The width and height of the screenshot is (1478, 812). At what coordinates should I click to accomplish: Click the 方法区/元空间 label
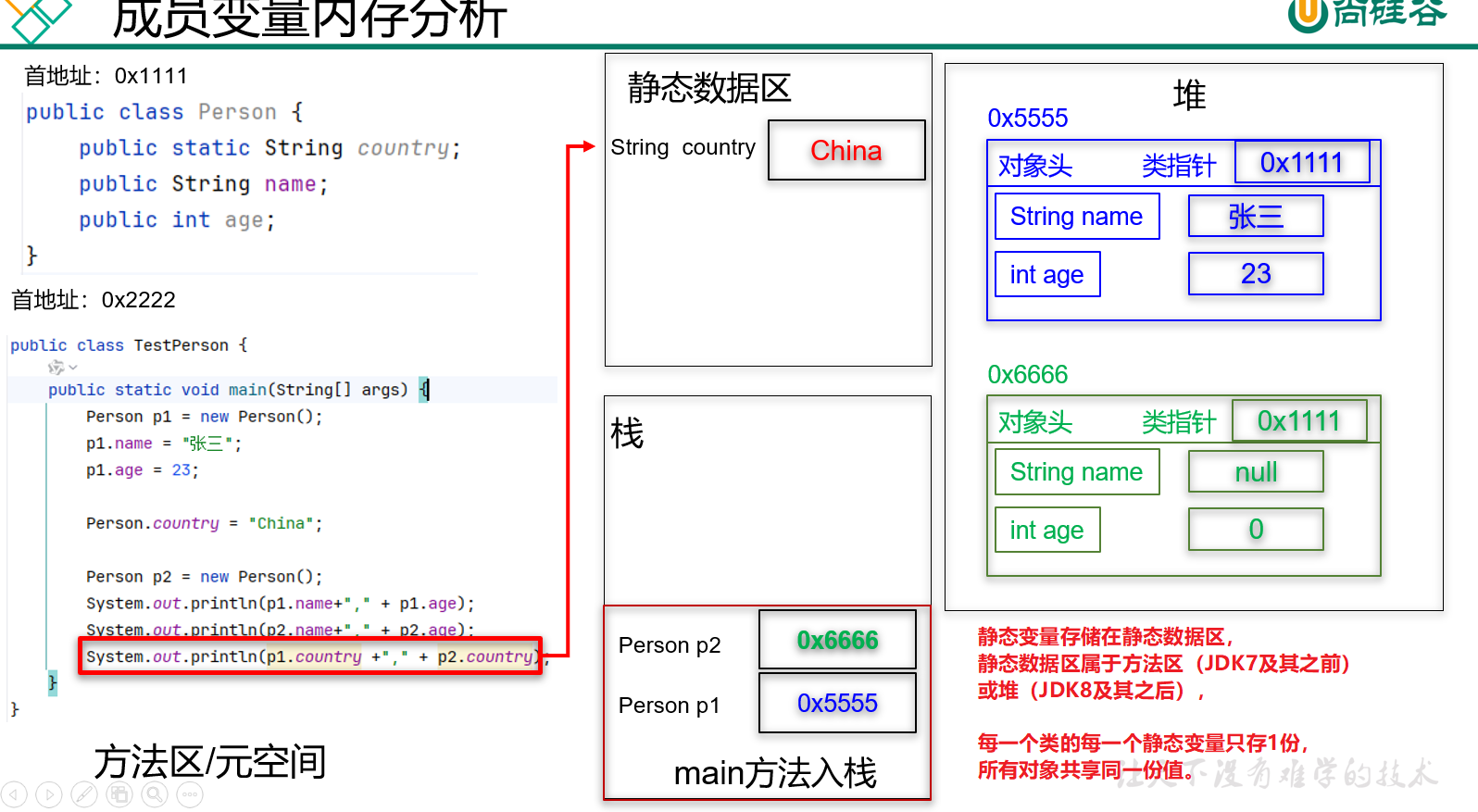[x=210, y=762]
